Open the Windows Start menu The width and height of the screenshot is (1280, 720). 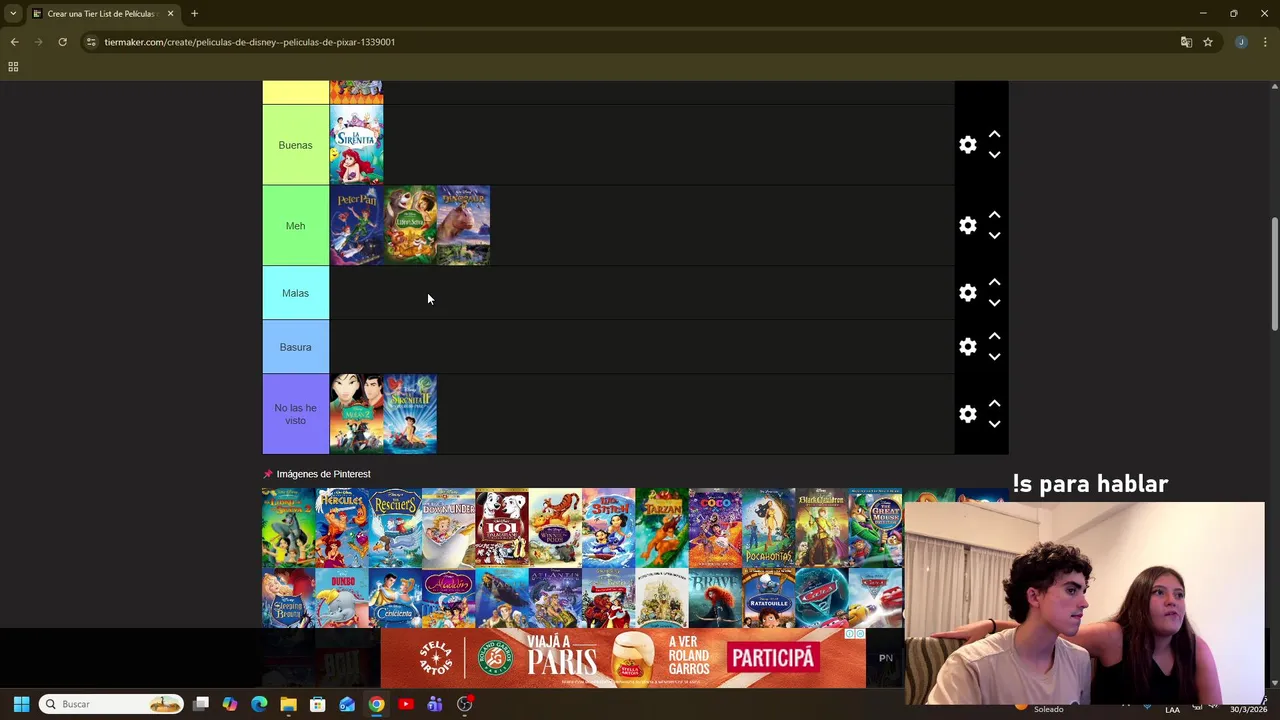pos(21,704)
